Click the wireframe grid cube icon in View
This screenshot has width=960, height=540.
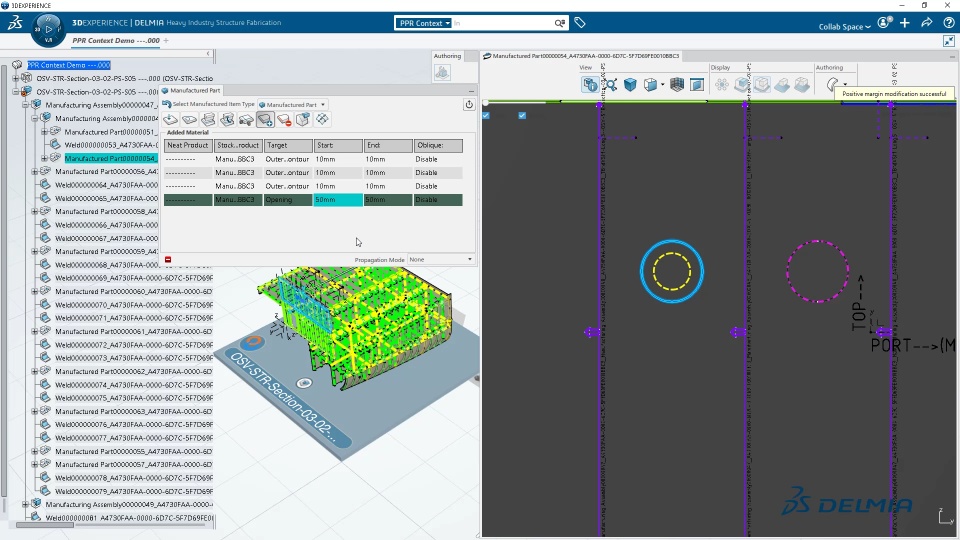677,84
